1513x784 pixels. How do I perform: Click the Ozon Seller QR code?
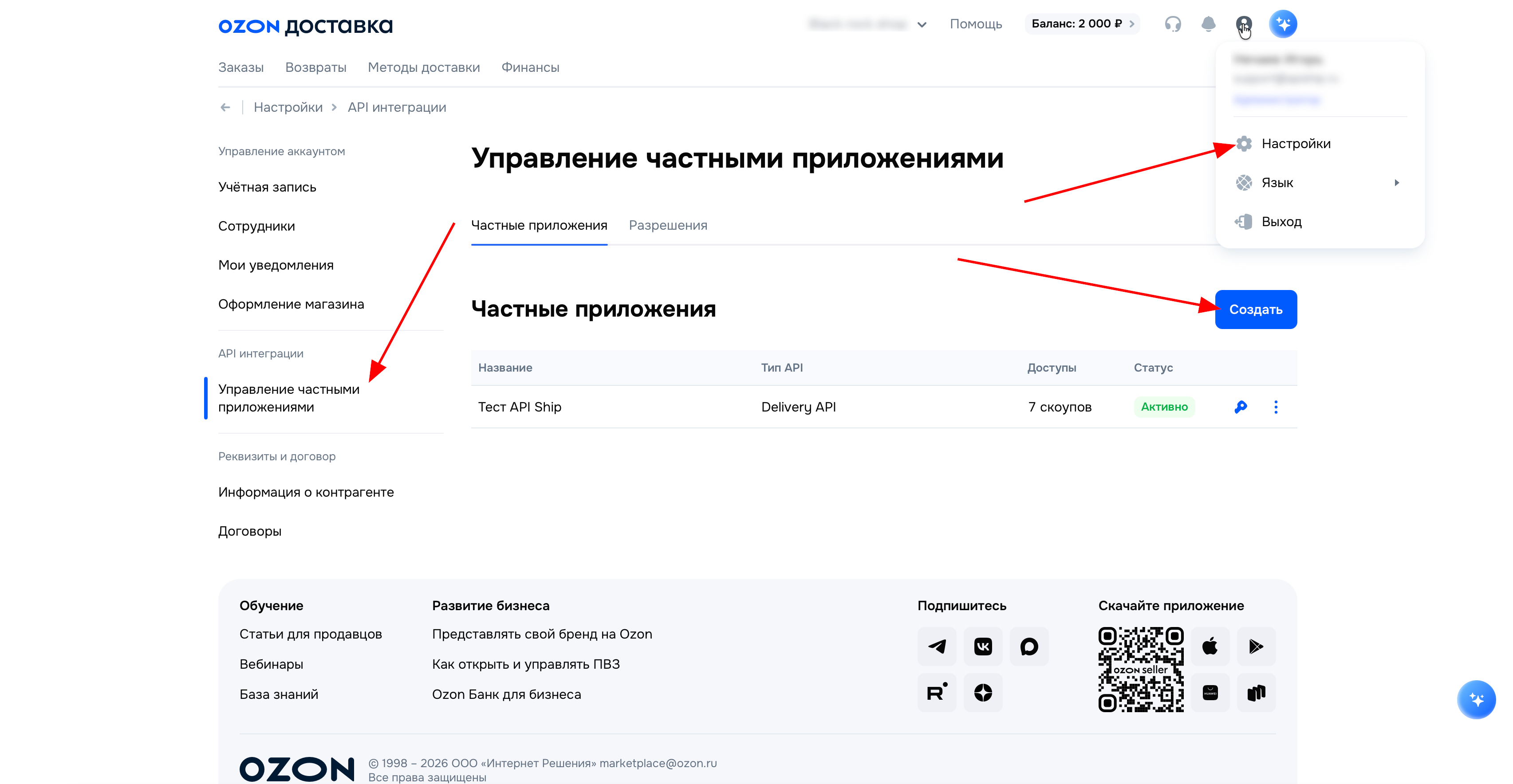click(x=1141, y=670)
